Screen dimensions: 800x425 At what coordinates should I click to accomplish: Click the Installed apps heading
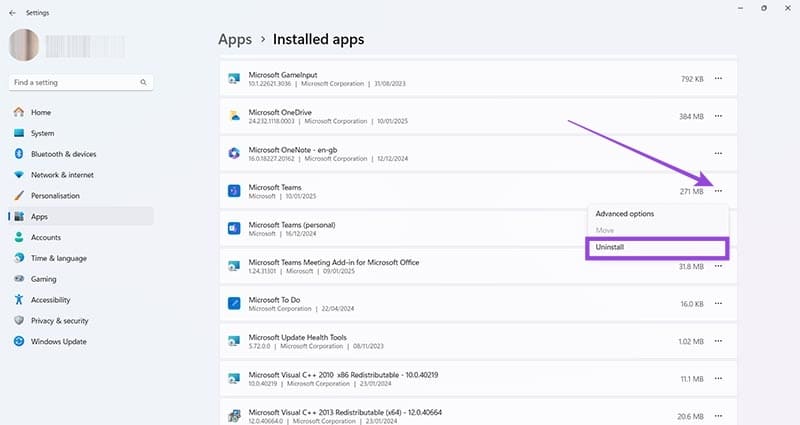[x=318, y=39]
